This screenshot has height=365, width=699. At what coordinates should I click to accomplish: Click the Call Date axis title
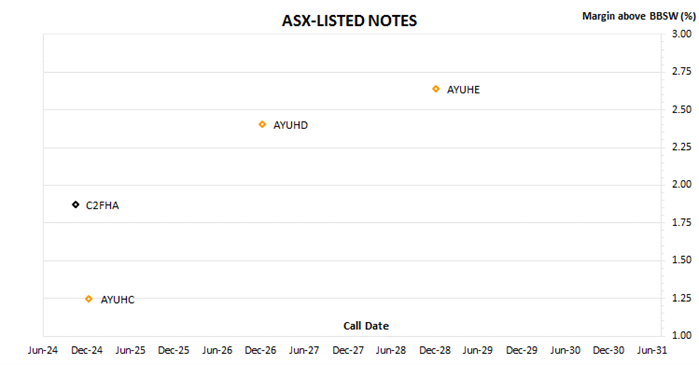click(366, 326)
